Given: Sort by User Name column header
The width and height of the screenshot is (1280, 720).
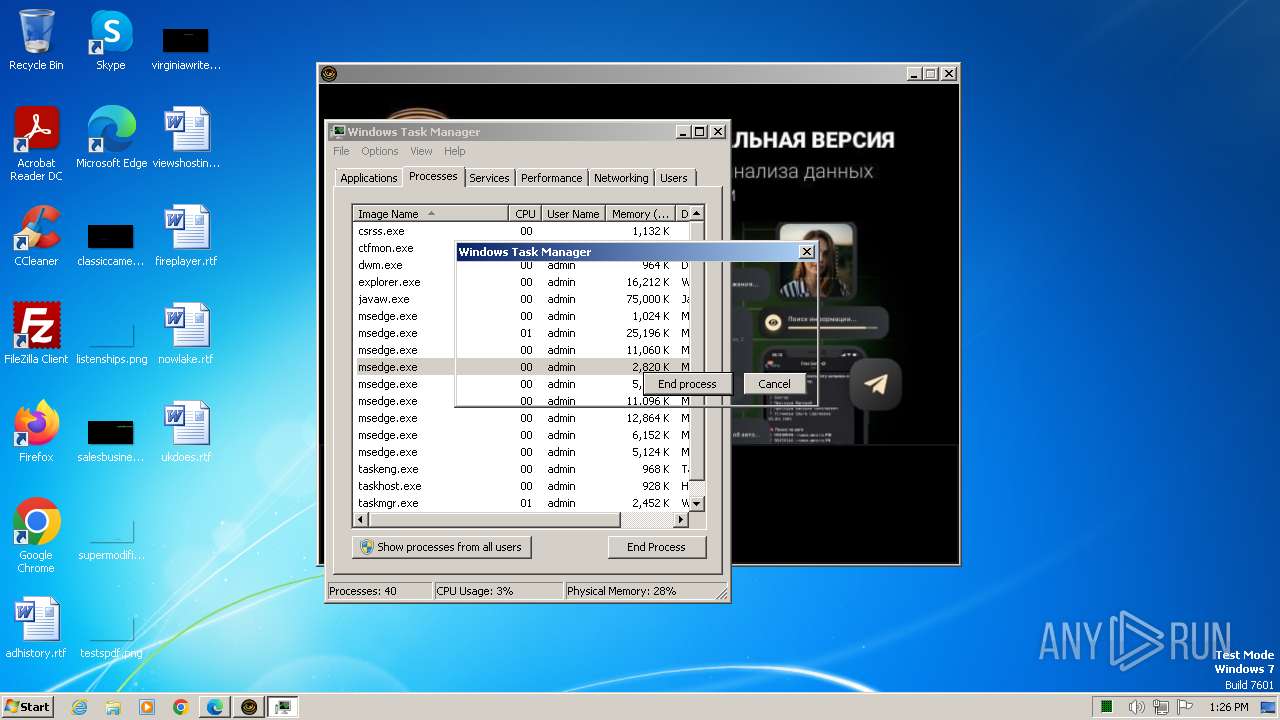Looking at the screenshot, I should (573, 213).
